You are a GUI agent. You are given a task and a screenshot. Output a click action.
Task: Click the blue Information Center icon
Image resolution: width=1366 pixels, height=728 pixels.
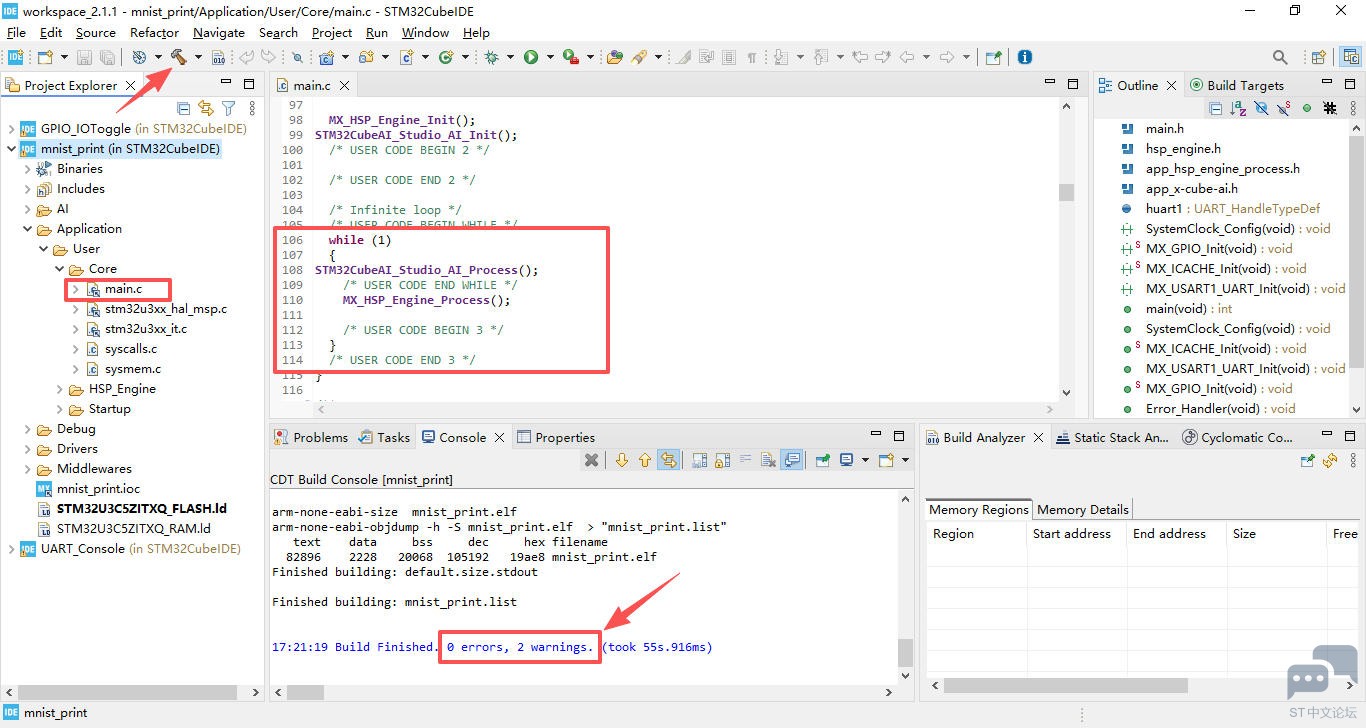(x=1024, y=57)
